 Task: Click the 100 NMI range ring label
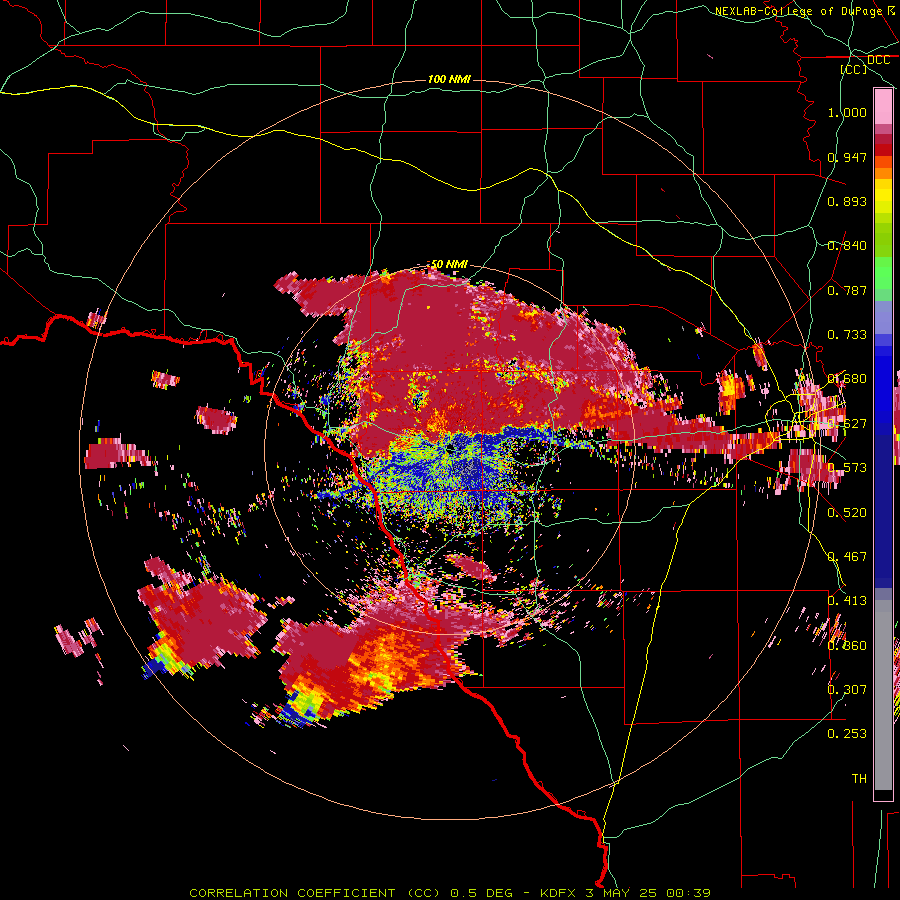(449, 79)
